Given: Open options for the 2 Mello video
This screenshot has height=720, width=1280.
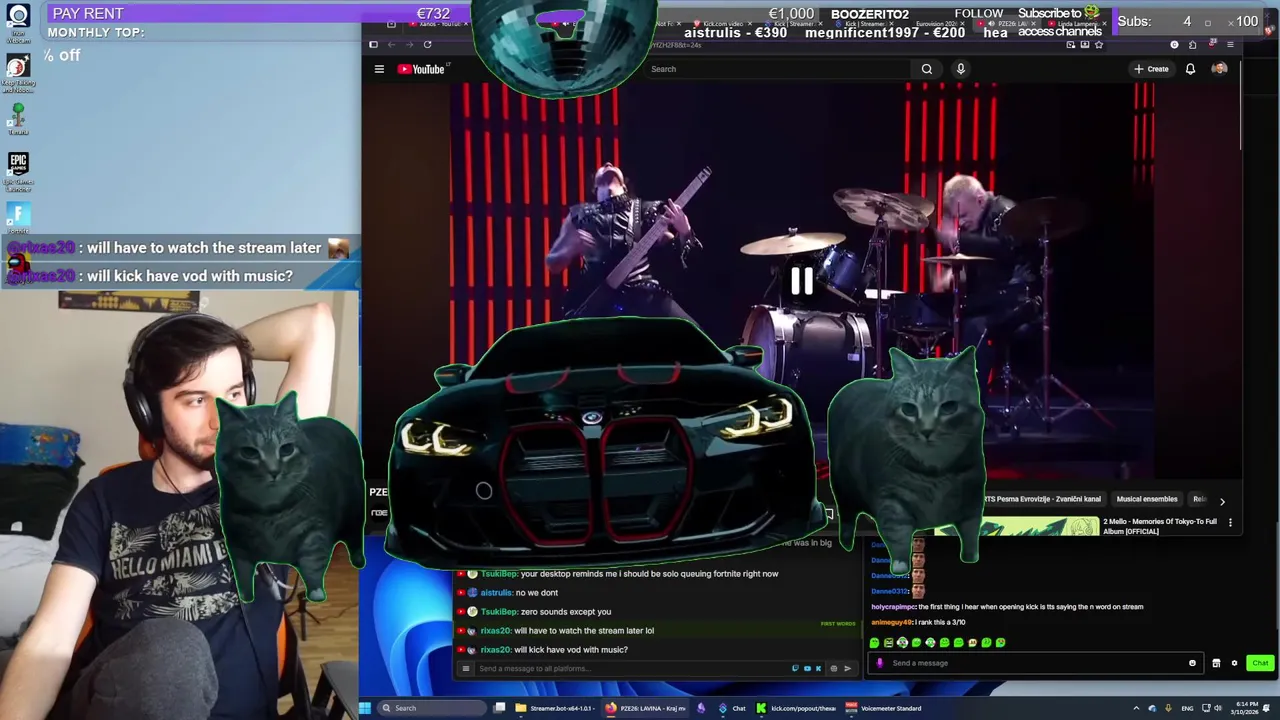Looking at the screenshot, I should (1230, 522).
